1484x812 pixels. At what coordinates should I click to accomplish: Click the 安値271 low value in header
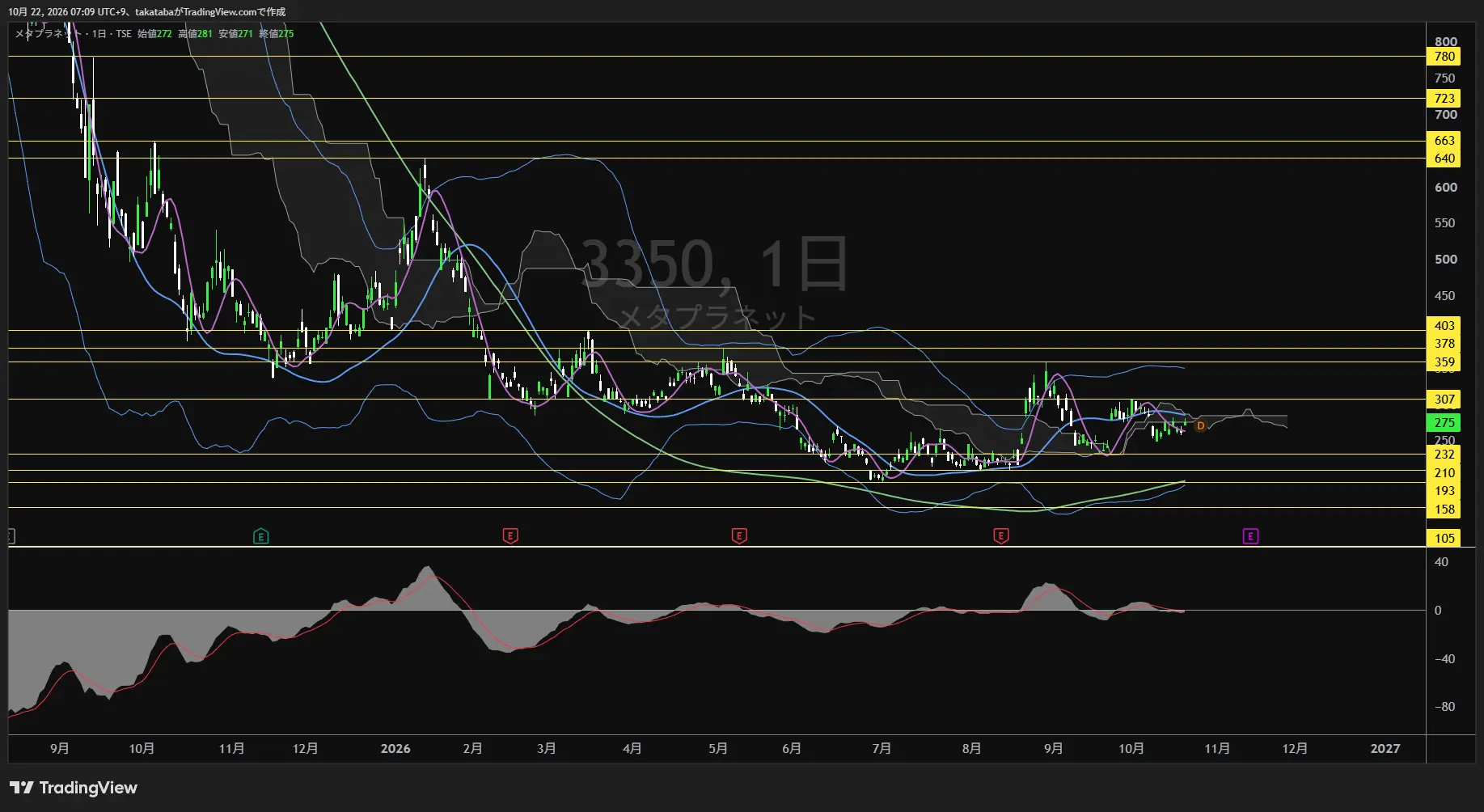pos(235,34)
